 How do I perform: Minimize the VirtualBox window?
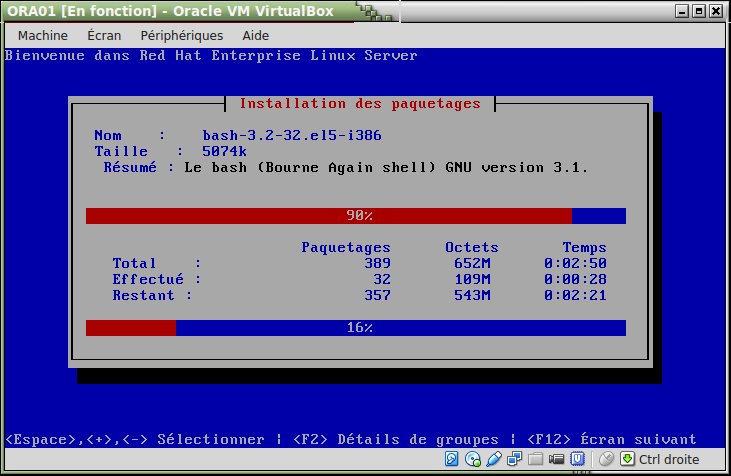682,11
